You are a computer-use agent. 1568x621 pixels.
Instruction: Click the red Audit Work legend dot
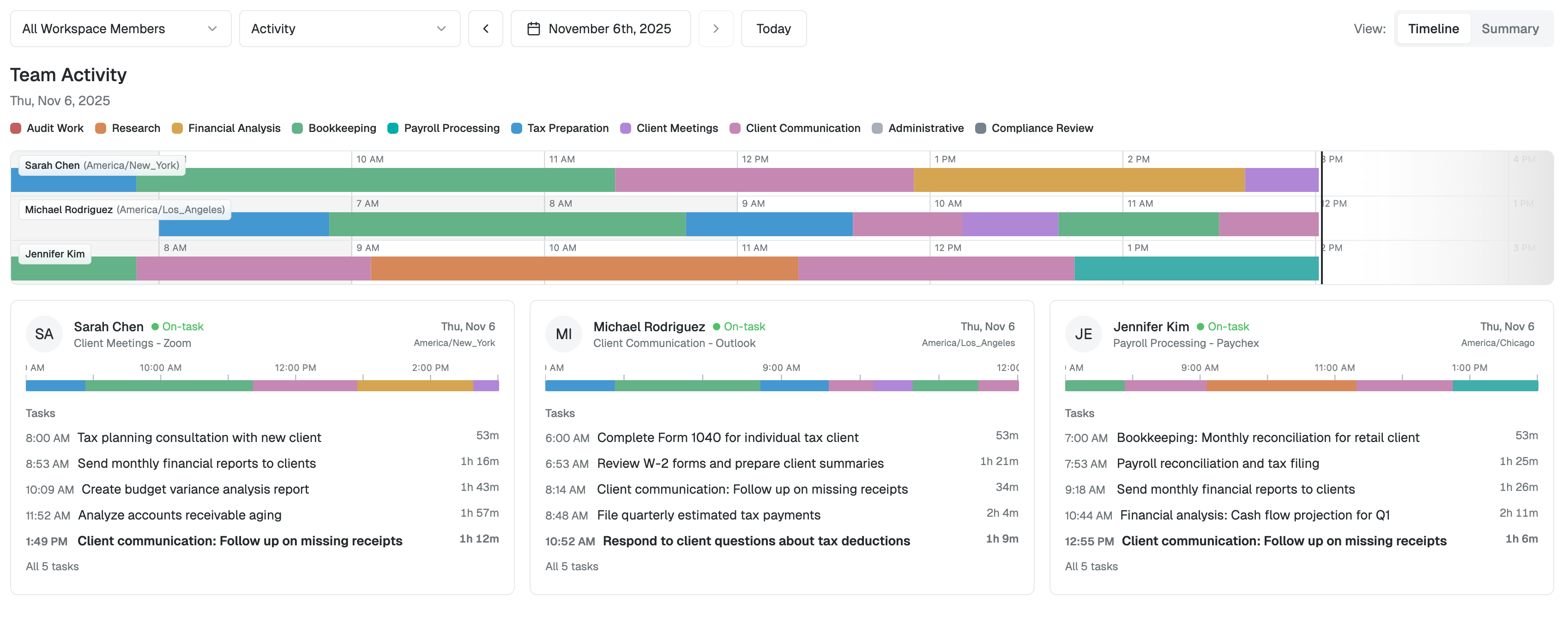tap(16, 128)
